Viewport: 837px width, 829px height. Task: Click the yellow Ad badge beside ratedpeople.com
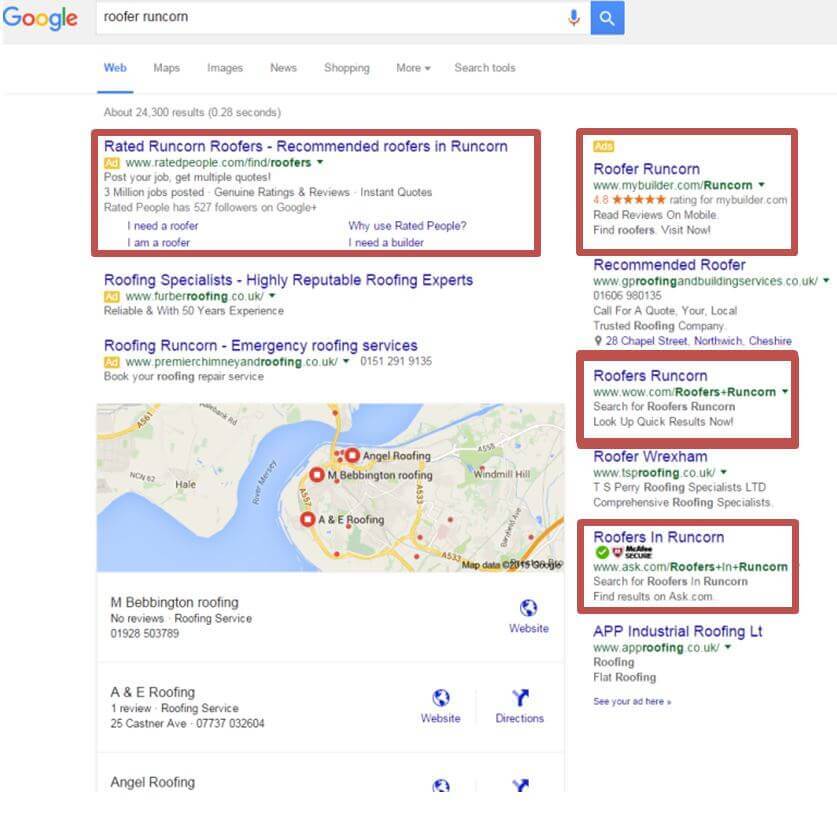coord(112,163)
